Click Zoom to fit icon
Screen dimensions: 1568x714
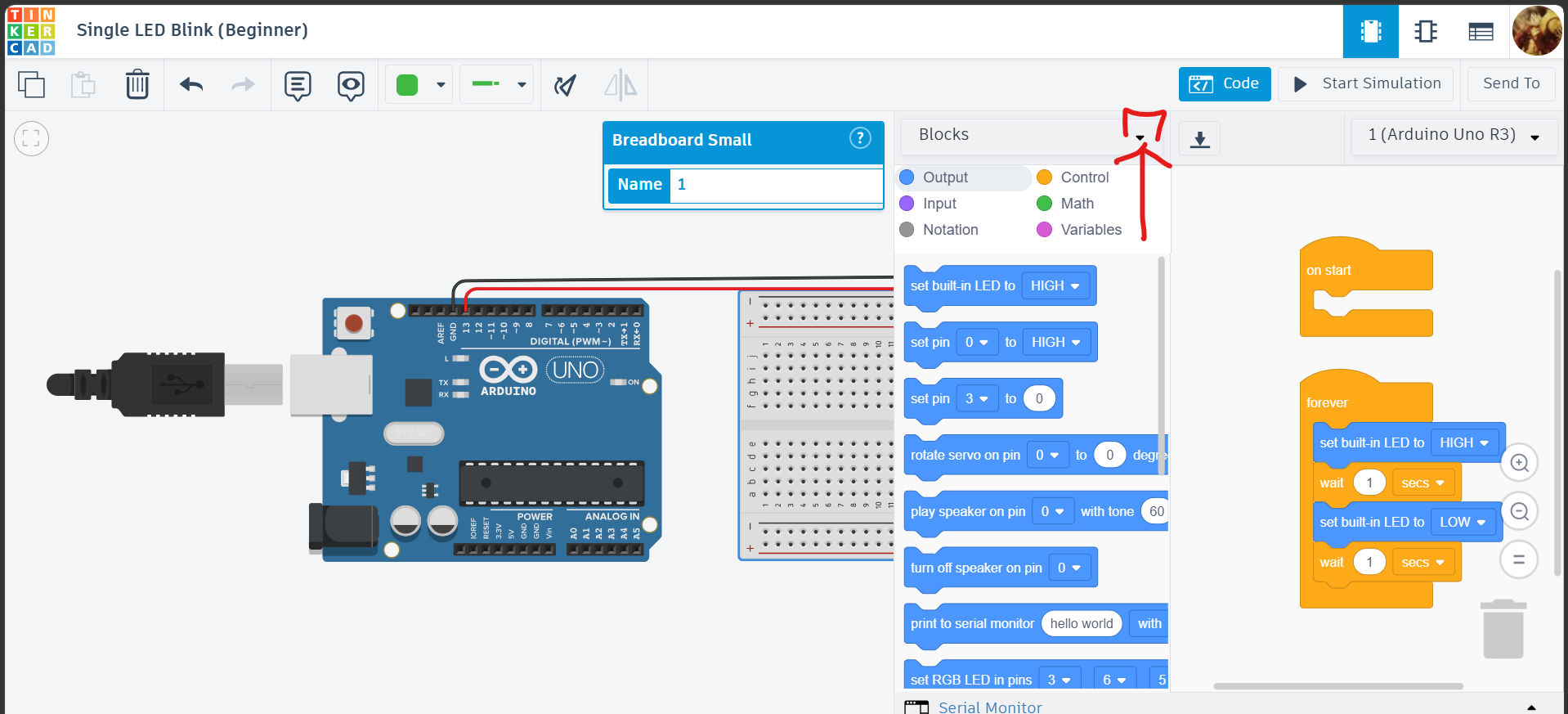coord(31,138)
